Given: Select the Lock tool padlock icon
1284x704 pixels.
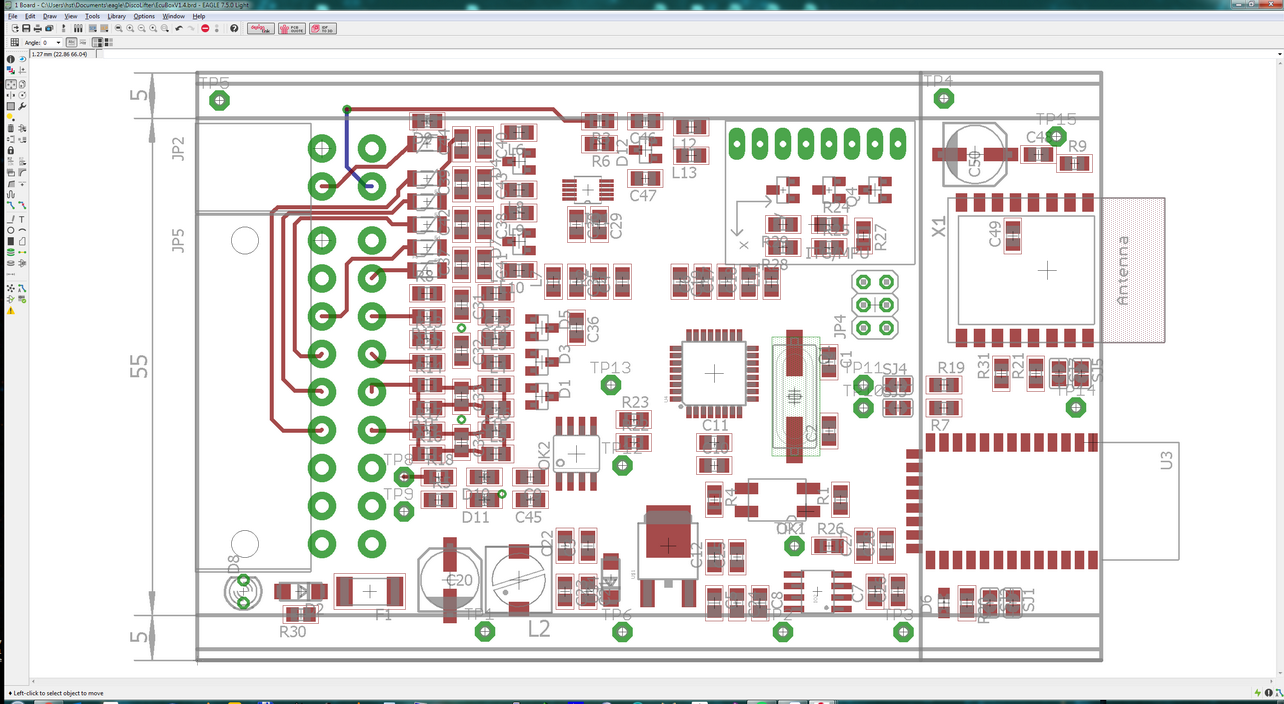Looking at the screenshot, I should pyautogui.click(x=11, y=150).
